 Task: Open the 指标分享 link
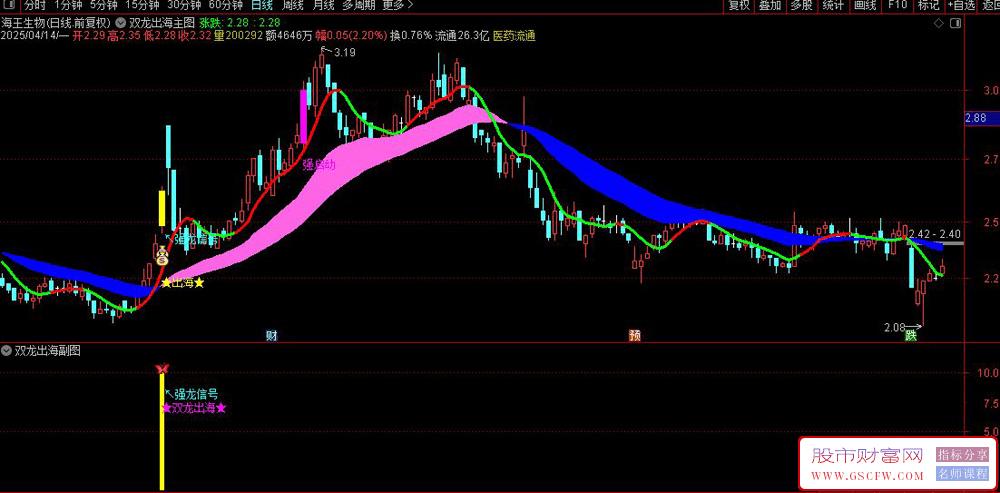tap(962, 455)
